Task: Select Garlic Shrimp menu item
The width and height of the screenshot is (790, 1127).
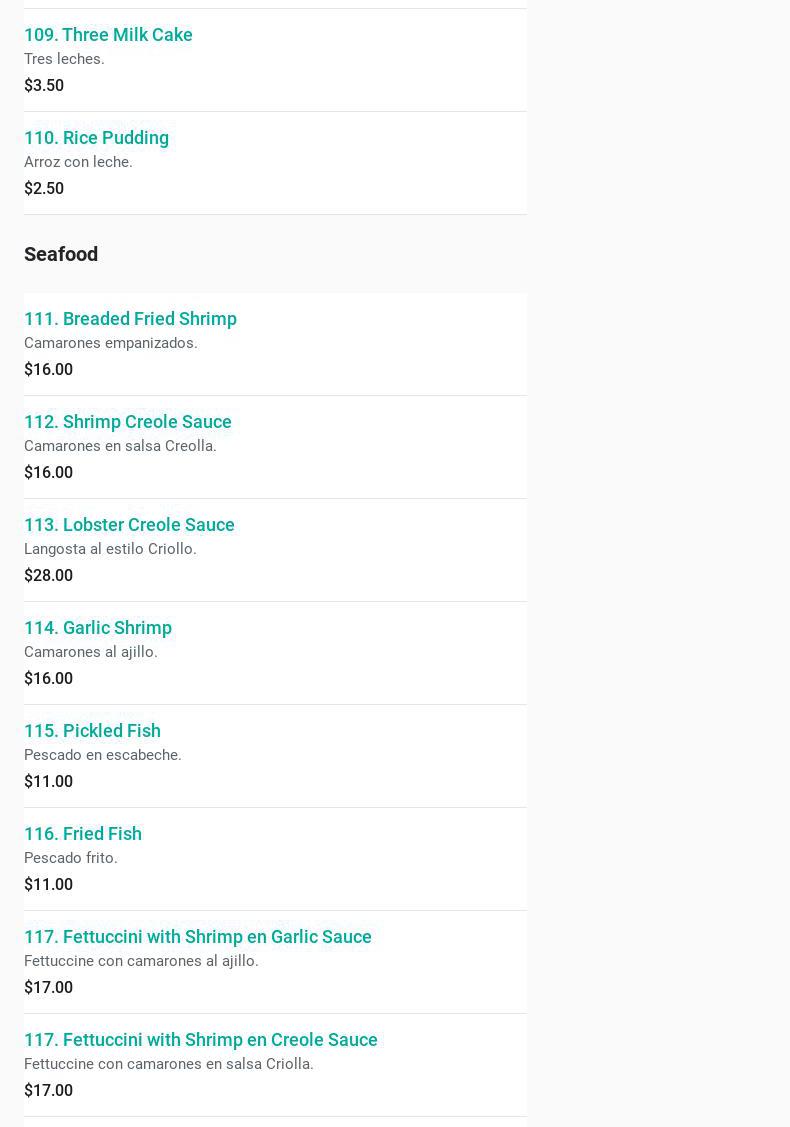Action: (98, 628)
